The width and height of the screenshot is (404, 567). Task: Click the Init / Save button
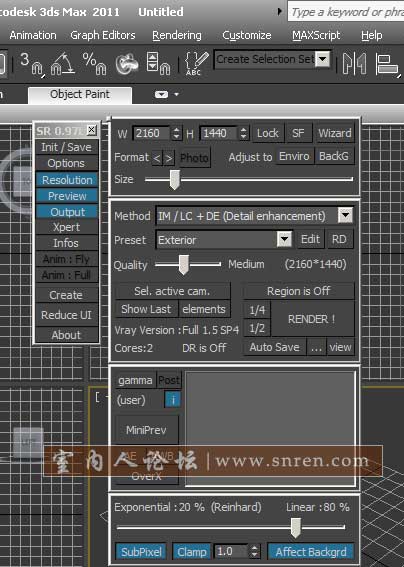pos(66,147)
